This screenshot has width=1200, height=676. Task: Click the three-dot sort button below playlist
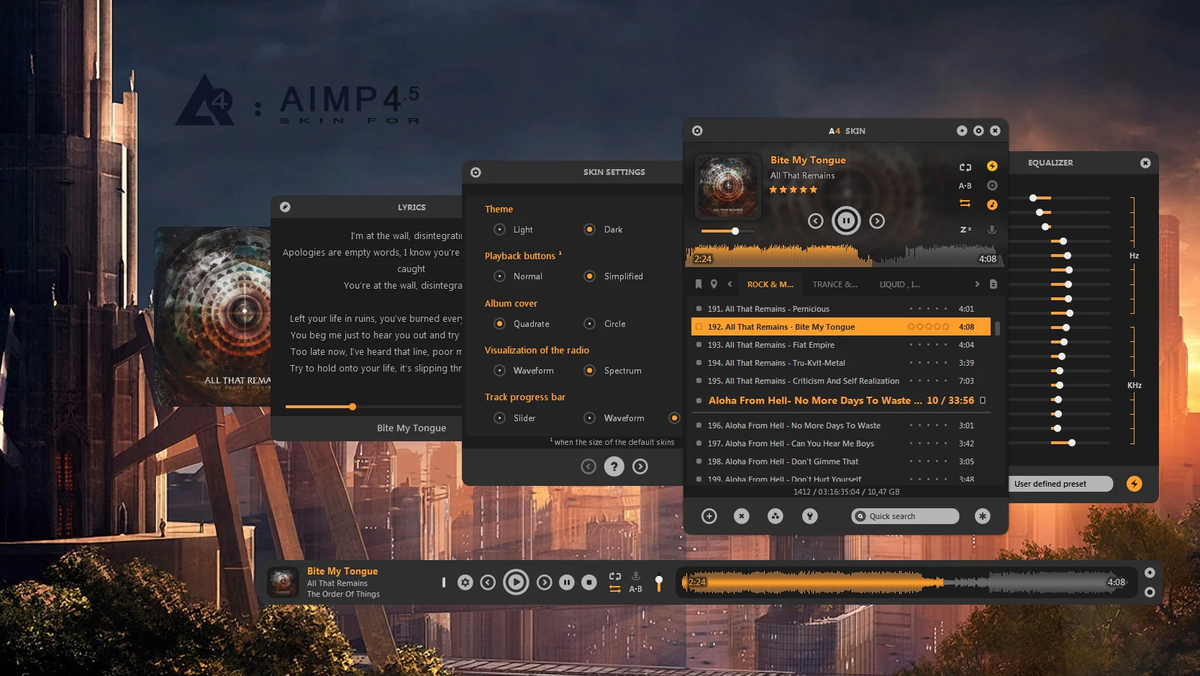click(x=775, y=516)
